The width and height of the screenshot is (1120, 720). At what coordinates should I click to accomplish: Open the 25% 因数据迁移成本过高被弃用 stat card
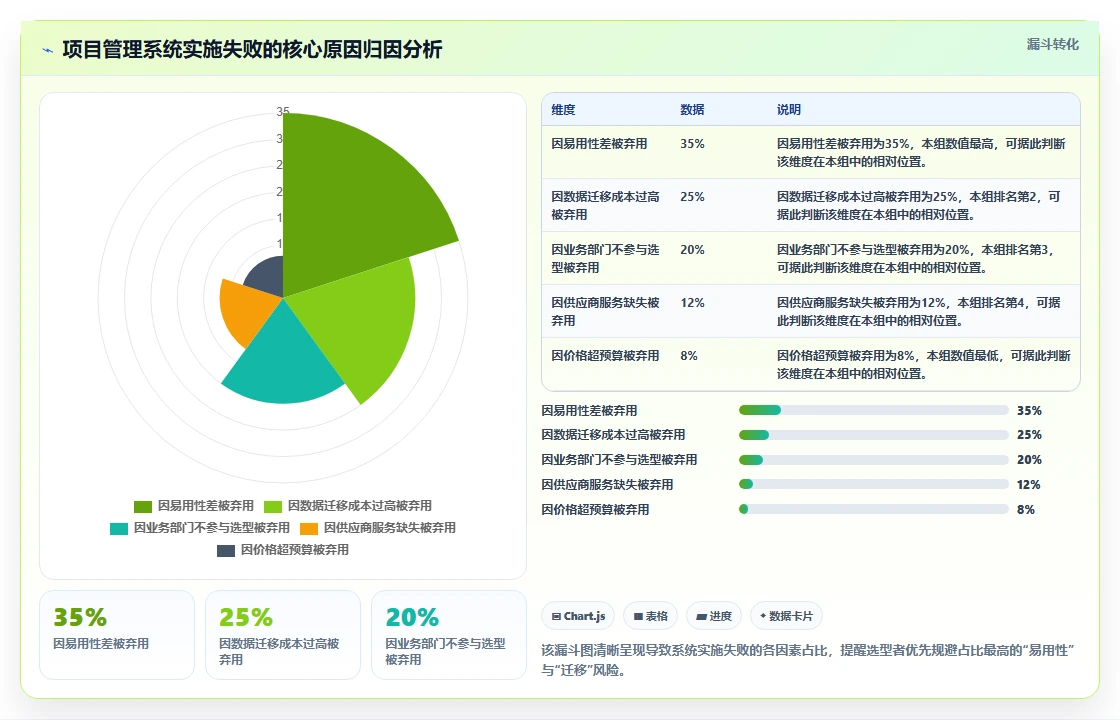283,635
